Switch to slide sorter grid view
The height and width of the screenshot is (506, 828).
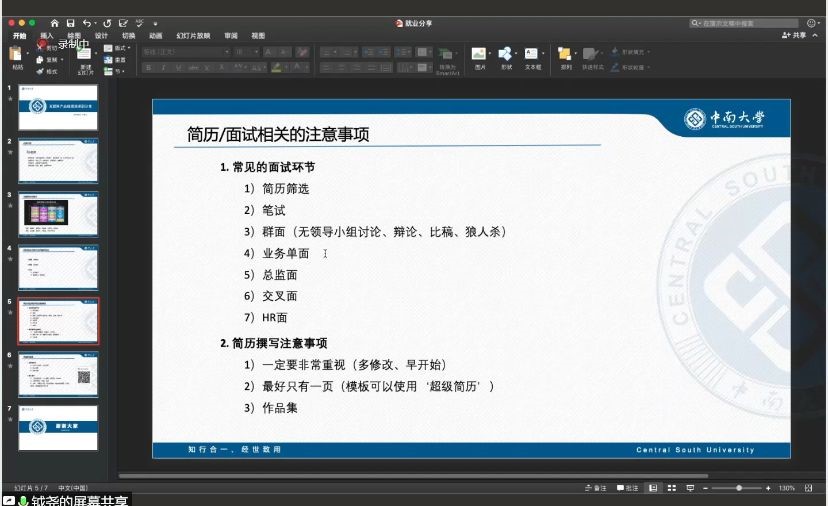(671, 488)
